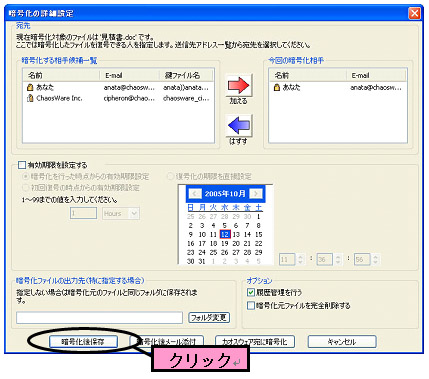
Task: Toggle the 履歴管理を行う checkbox
Action: pyautogui.click(x=251, y=292)
